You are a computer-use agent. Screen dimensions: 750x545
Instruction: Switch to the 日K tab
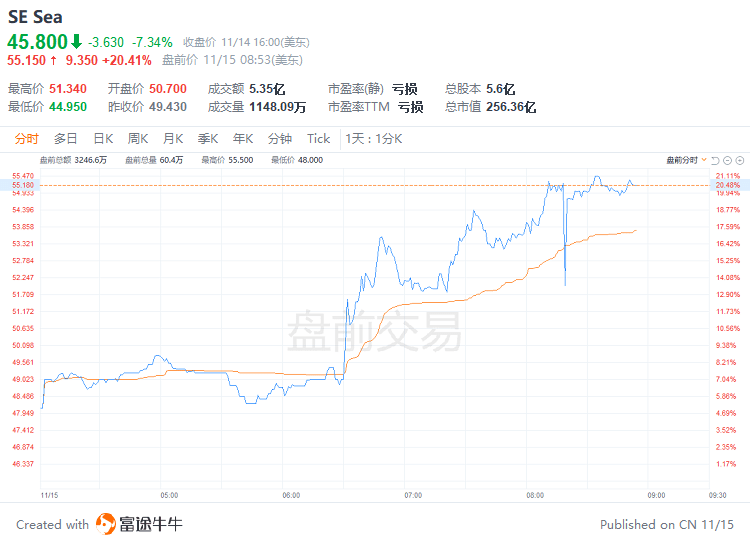103,139
